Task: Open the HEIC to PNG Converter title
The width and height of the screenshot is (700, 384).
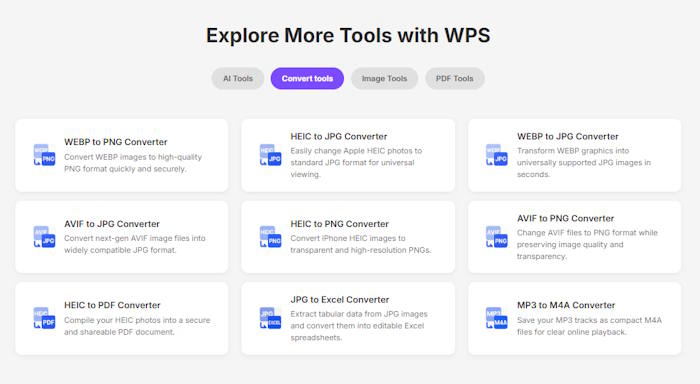Action: pos(340,224)
